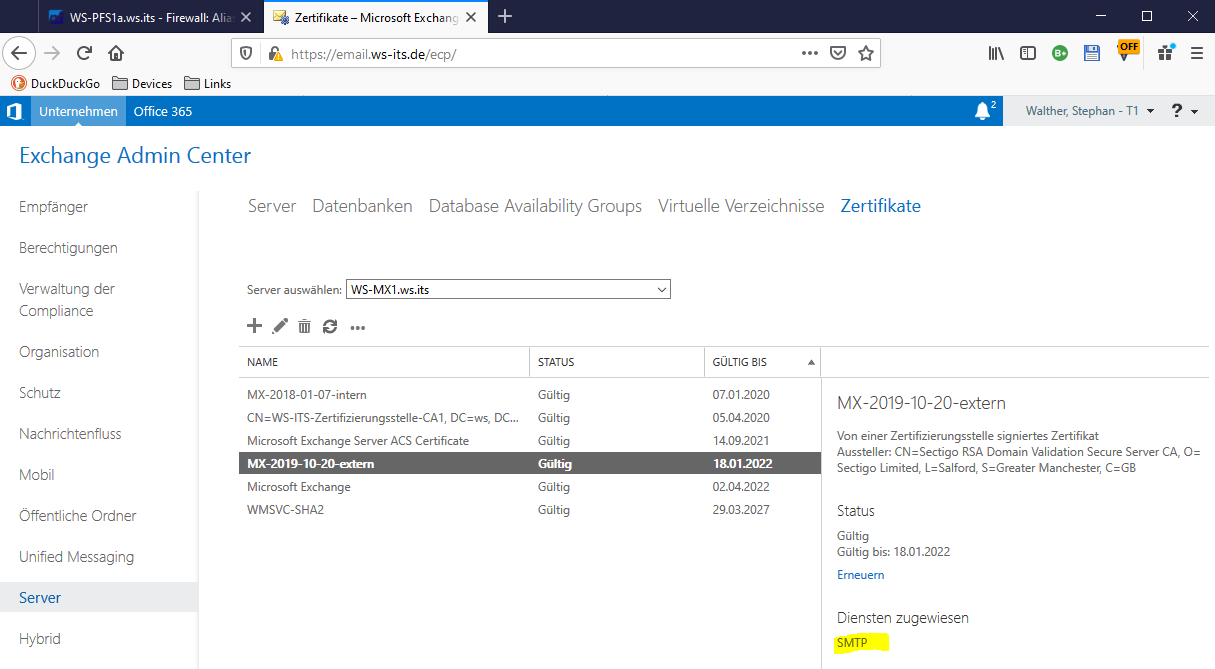Screen dimensions: 1215x669
Task: Open the Walther, Stephan - T1 user menu
Action: pyautogui.click(x=1090, y=111)
